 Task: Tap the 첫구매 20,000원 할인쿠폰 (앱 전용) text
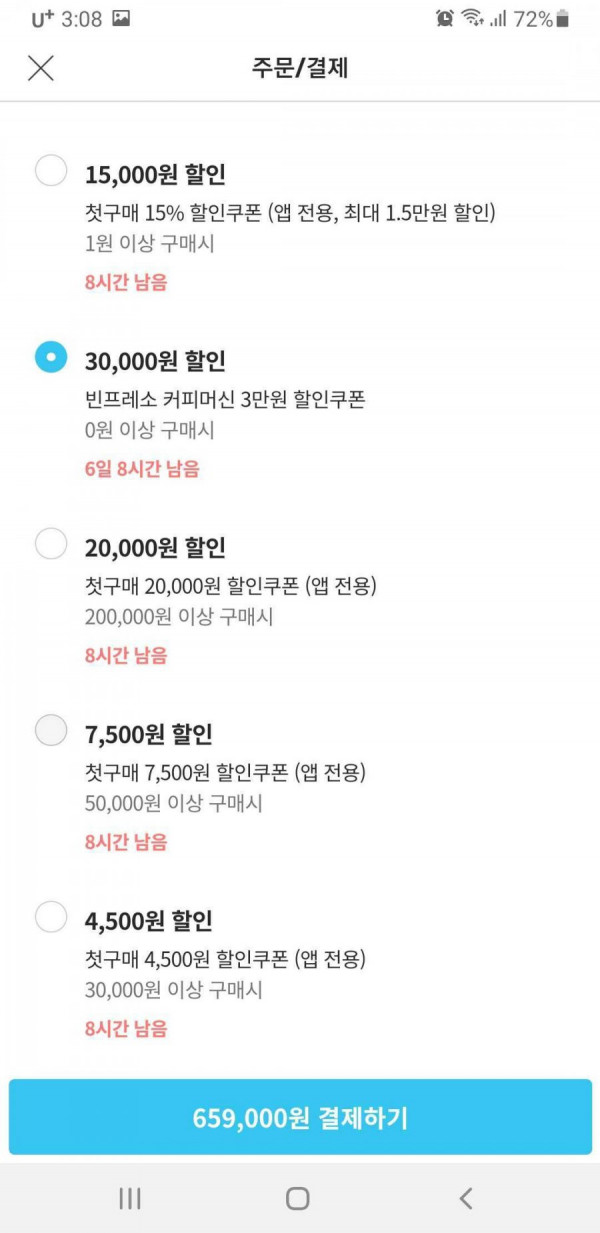pyautogui.click(x=231, y=587)
